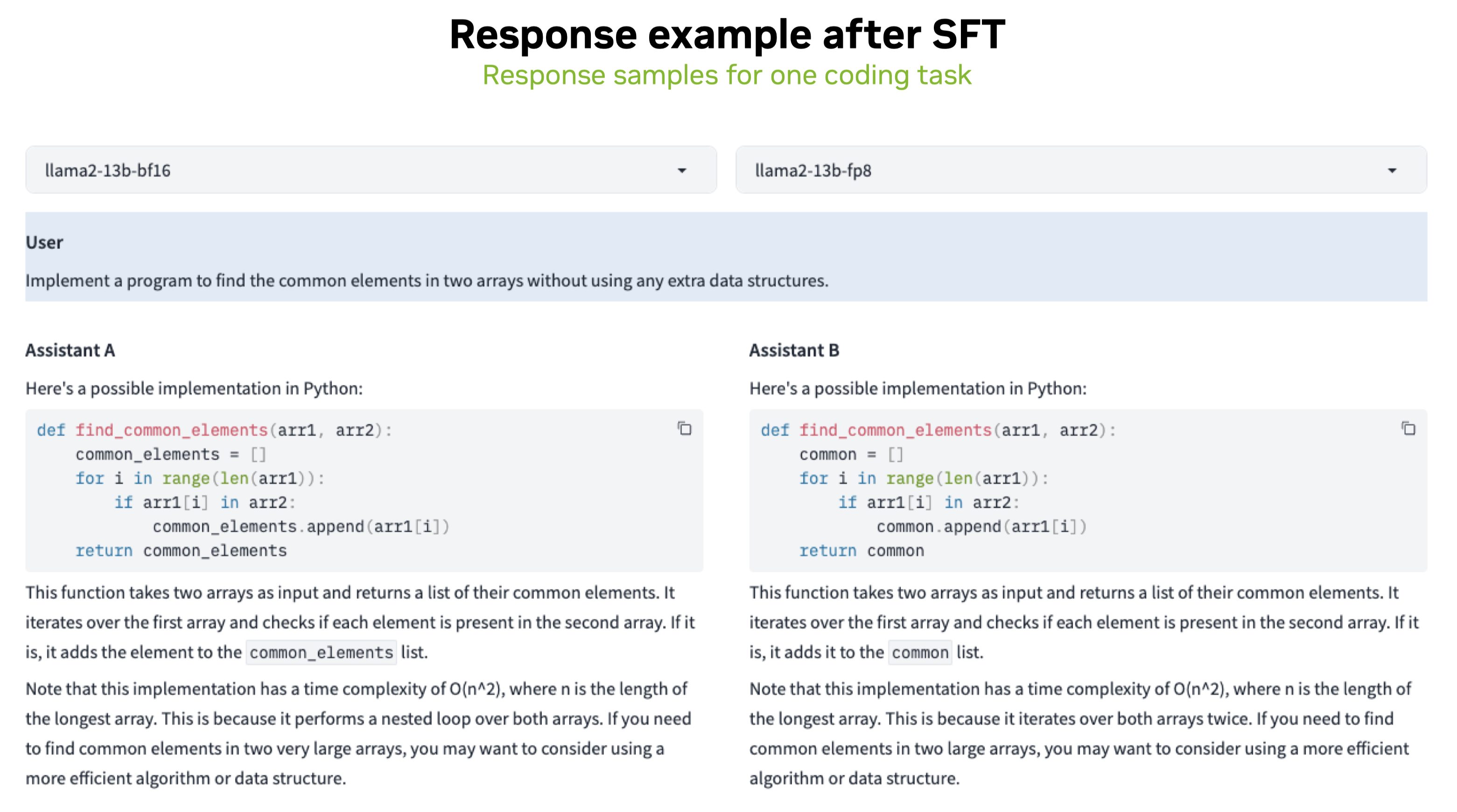Screen dimensions: 1457x812
Task: Open the llama2-13b-fp8 model dropdown
Action: coord(1081,170)
